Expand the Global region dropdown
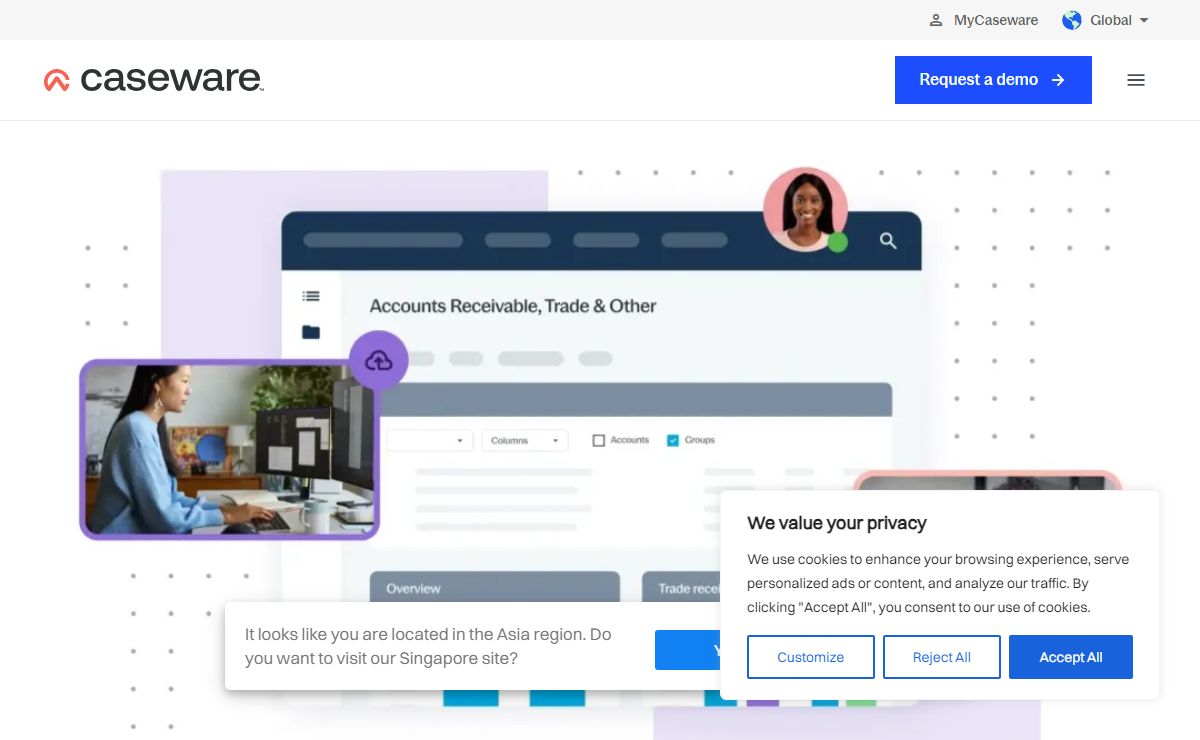The width and height of the screenshot is (1200, 740). [1143, 20]
